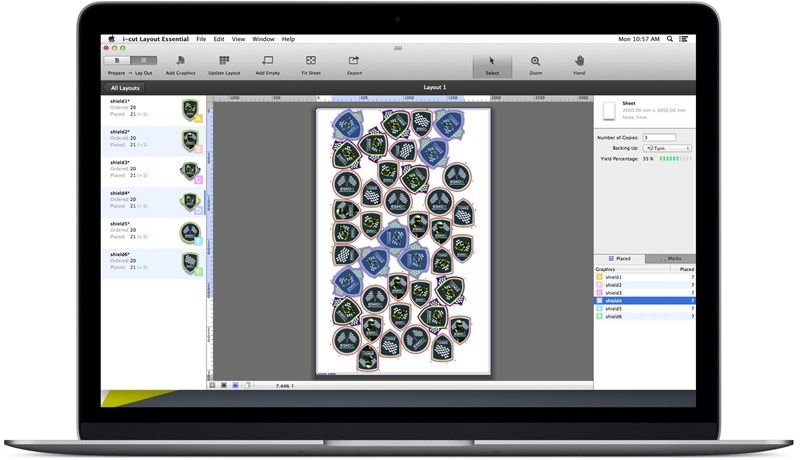800x460 pixels.
Task: Click the shield4* name in left list
Action: [x=120, y=193]
